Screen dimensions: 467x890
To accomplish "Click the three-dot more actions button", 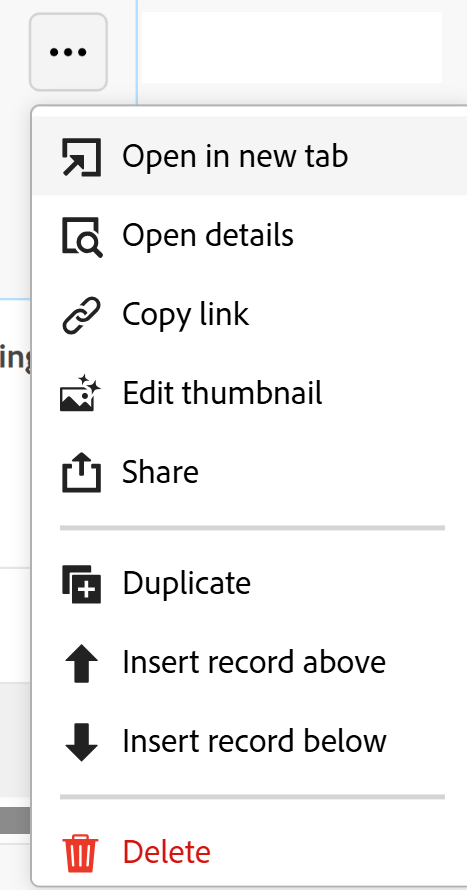I will 68,52.
